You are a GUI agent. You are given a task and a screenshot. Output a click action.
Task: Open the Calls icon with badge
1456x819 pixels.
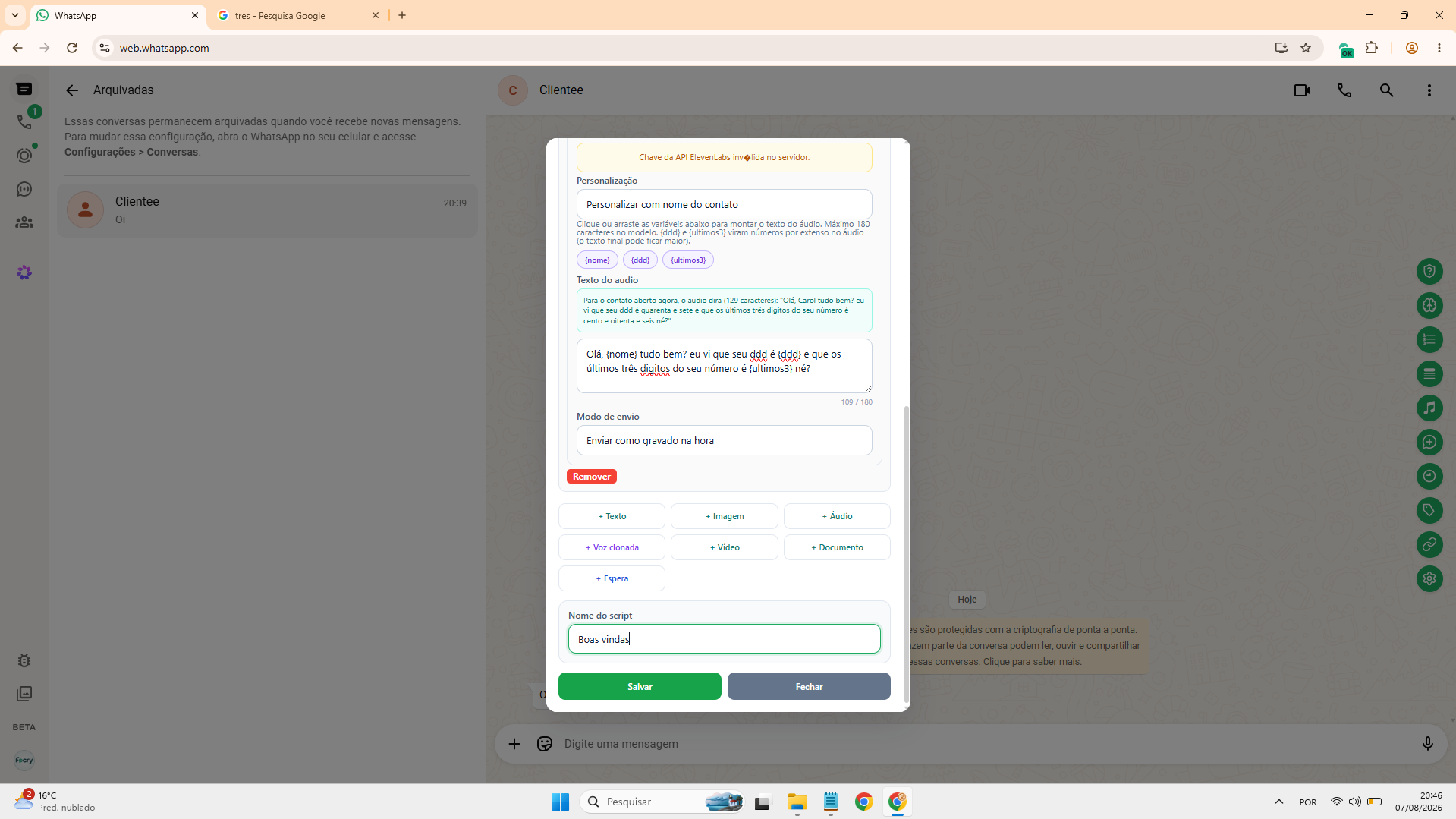coord(24,121)
